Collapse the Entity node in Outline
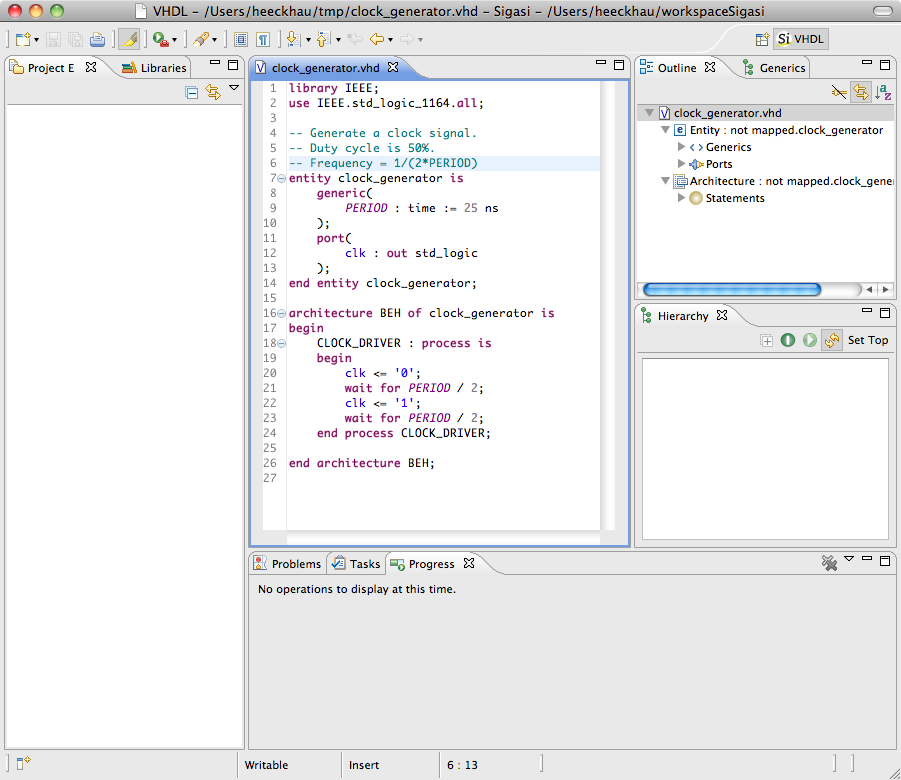 pyautogui.click(x=665, y=130)
